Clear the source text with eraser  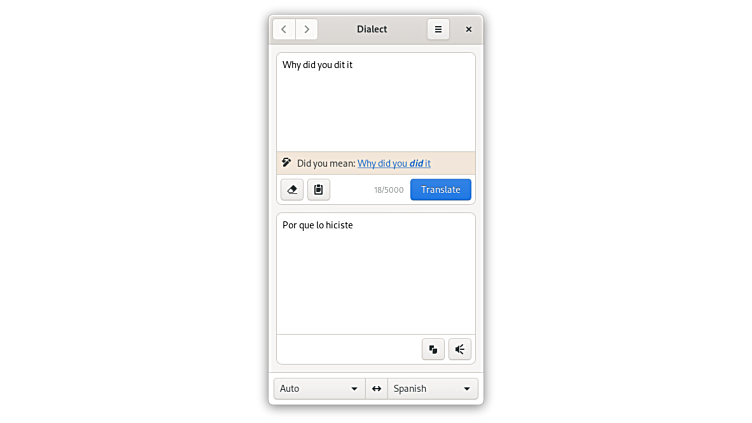coord(292,190)
